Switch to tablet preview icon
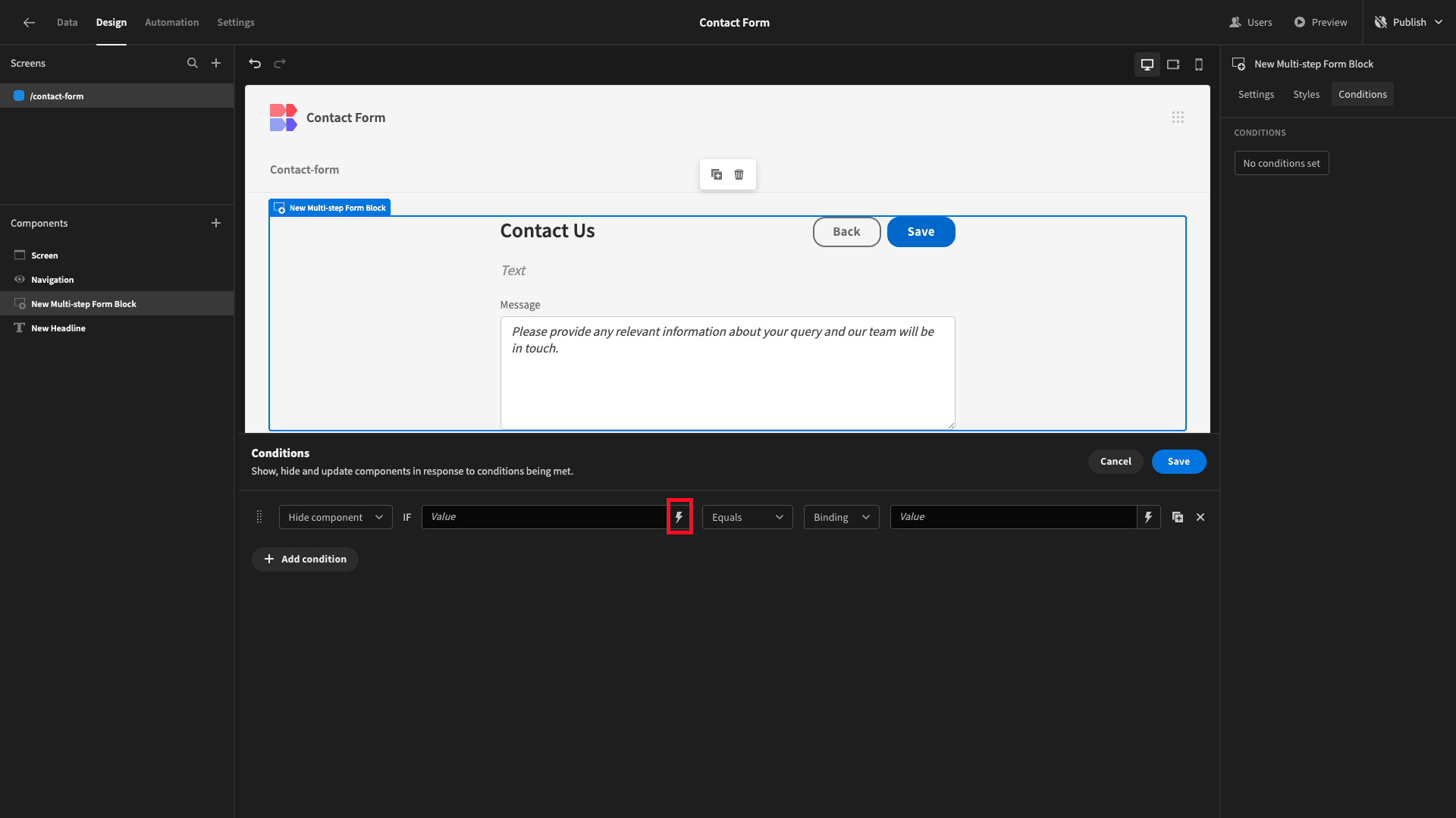Screen dimensions: 1456x818 click(1173, 64)
